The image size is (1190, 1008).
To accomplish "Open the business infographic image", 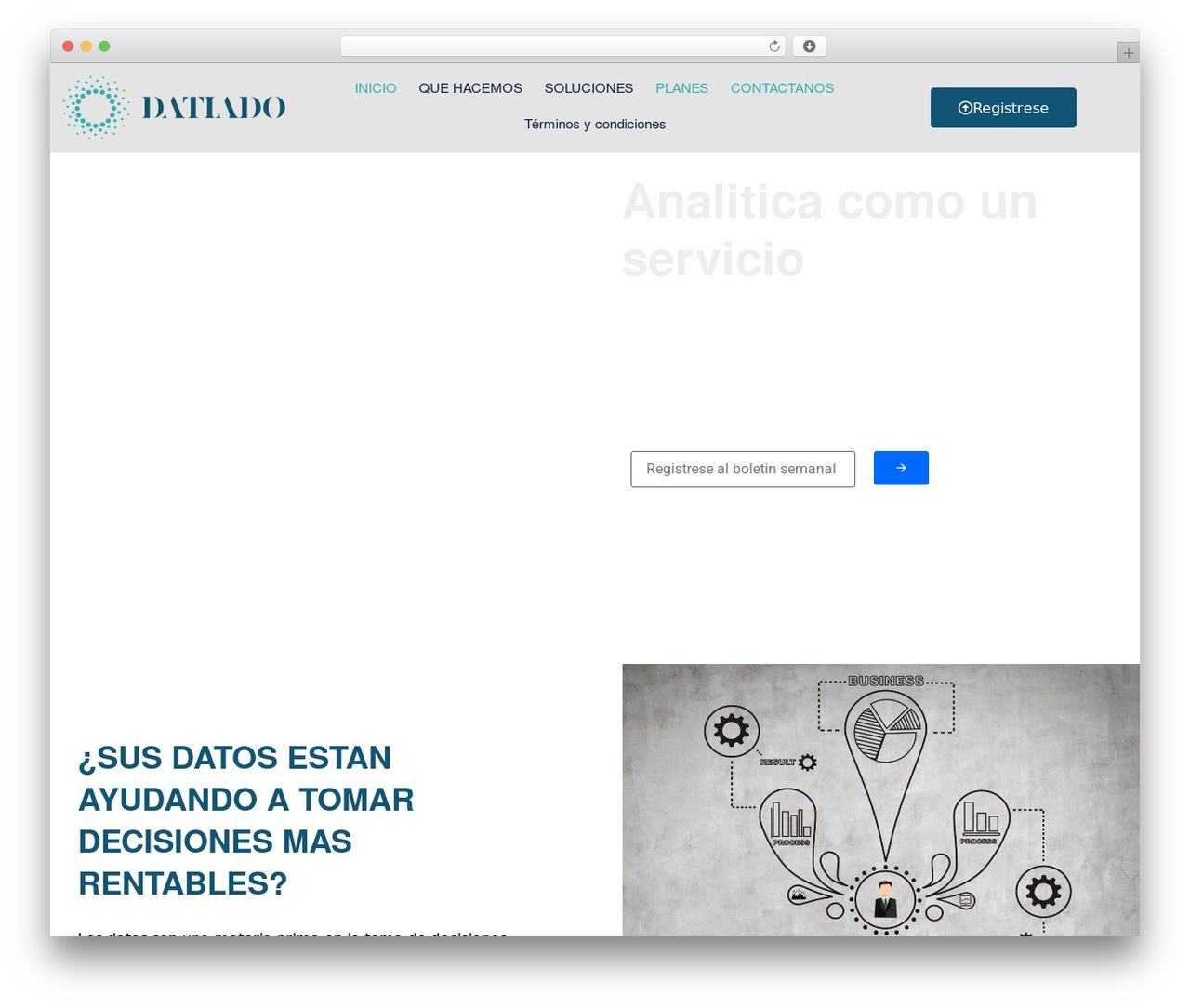I will point(880,800).
